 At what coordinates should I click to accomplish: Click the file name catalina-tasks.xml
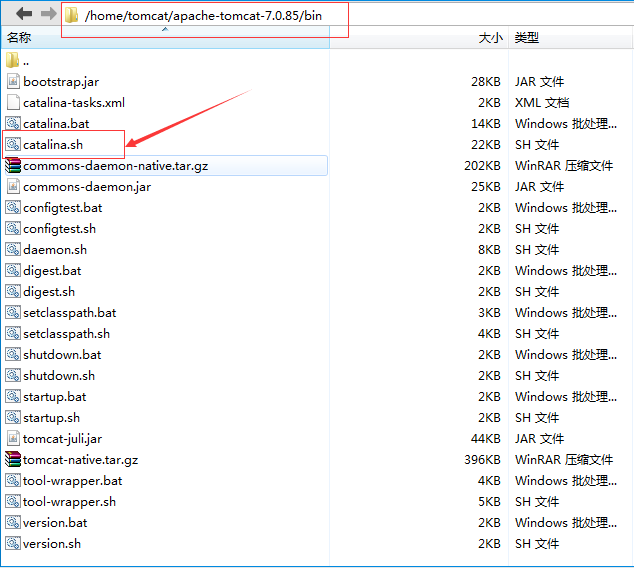pyautogui.click(x=74, y=103)
